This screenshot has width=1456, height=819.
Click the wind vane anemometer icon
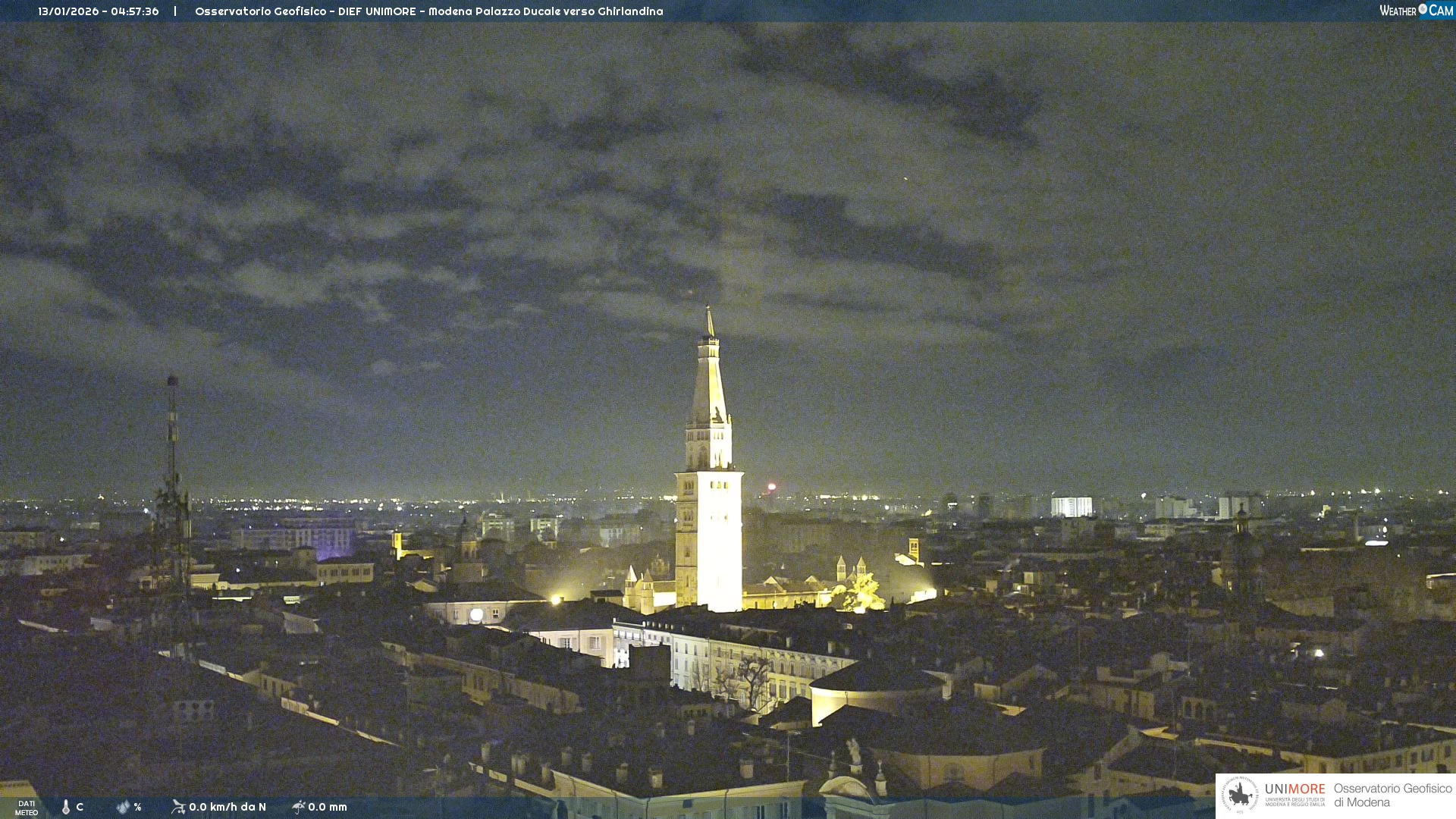click(178, 807)
